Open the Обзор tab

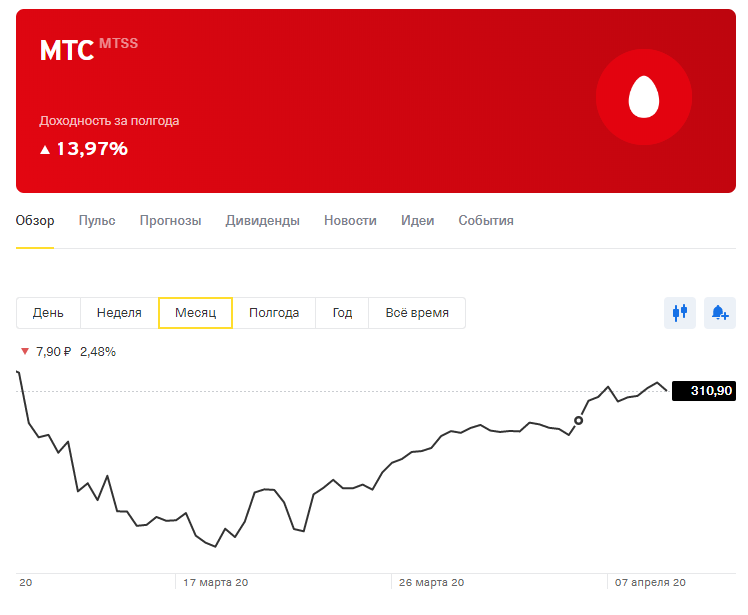click(35, 220)
